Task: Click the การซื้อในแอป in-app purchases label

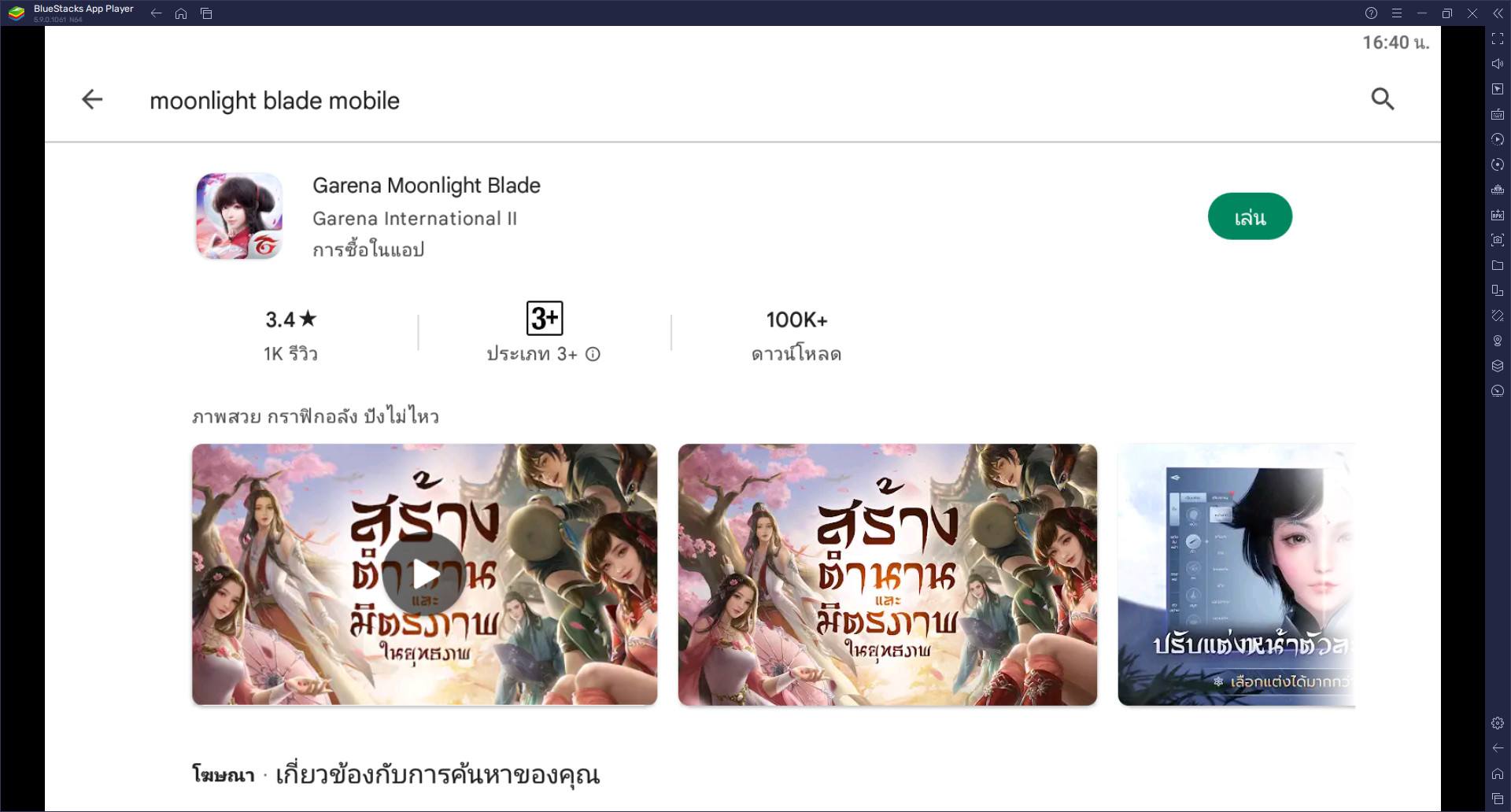Action: (x=368, y=249)
